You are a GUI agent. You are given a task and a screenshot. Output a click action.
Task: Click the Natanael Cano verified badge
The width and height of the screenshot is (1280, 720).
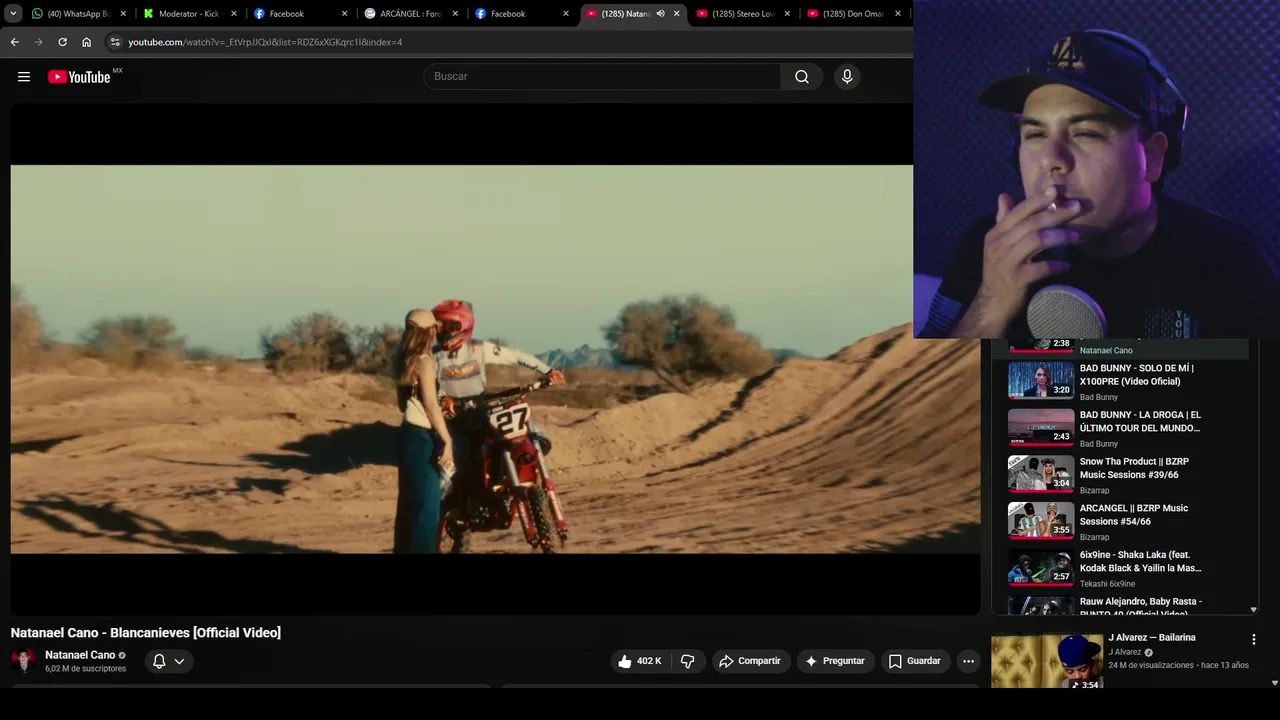pos(122,656)
